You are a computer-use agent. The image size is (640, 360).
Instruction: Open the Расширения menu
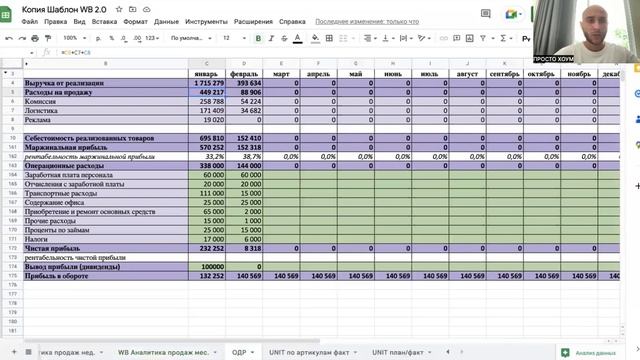253,22
